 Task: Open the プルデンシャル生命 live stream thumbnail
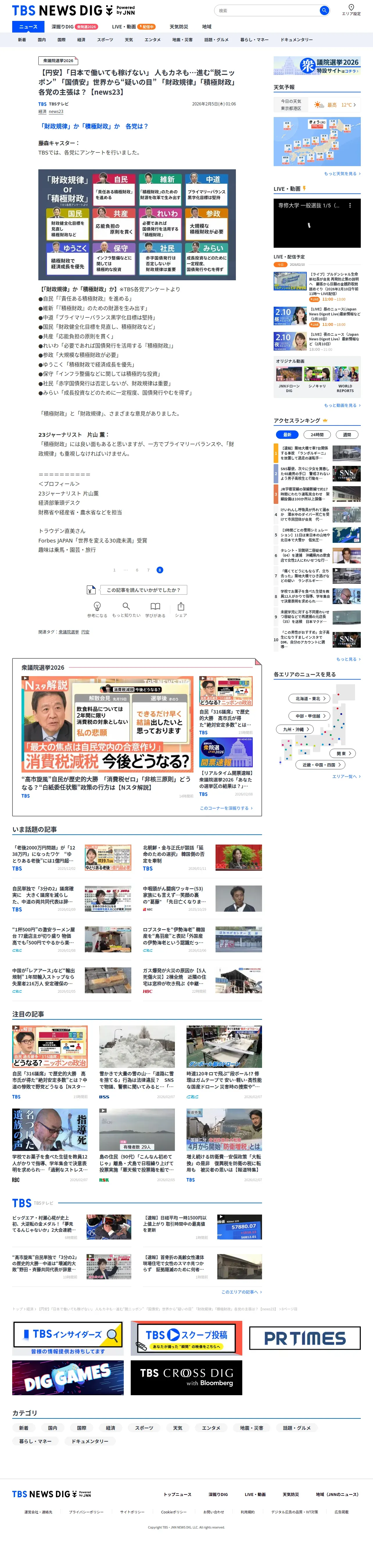290,281
